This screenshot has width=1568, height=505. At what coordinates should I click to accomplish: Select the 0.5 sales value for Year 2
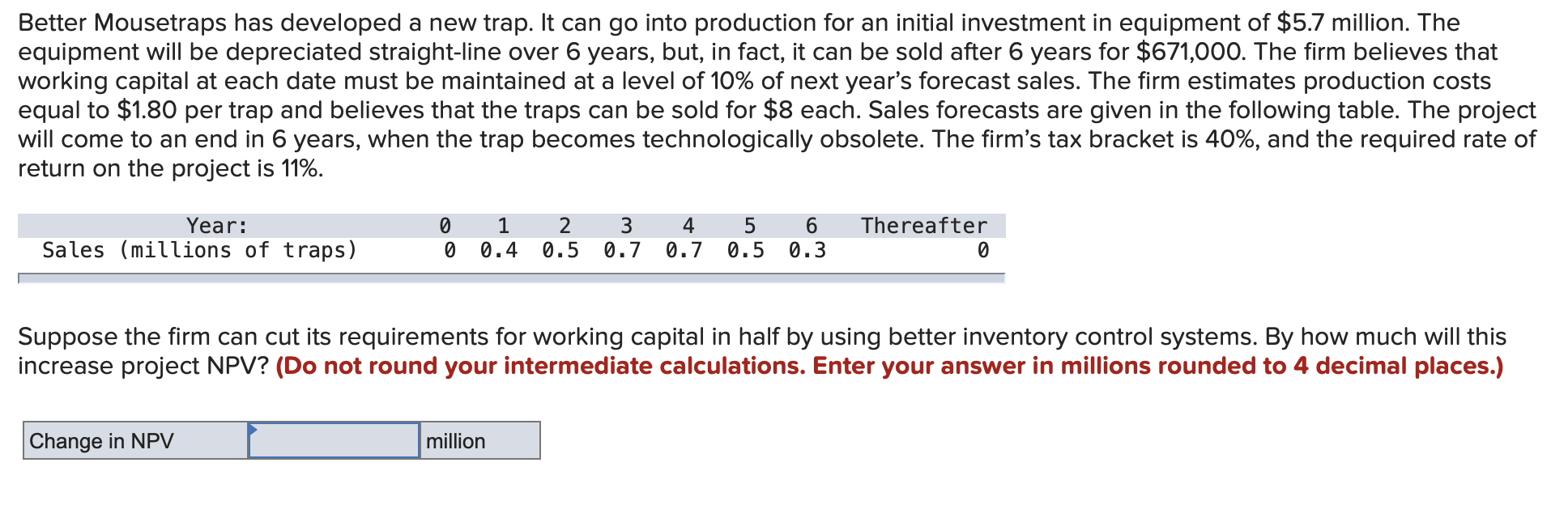coord(560,250)
